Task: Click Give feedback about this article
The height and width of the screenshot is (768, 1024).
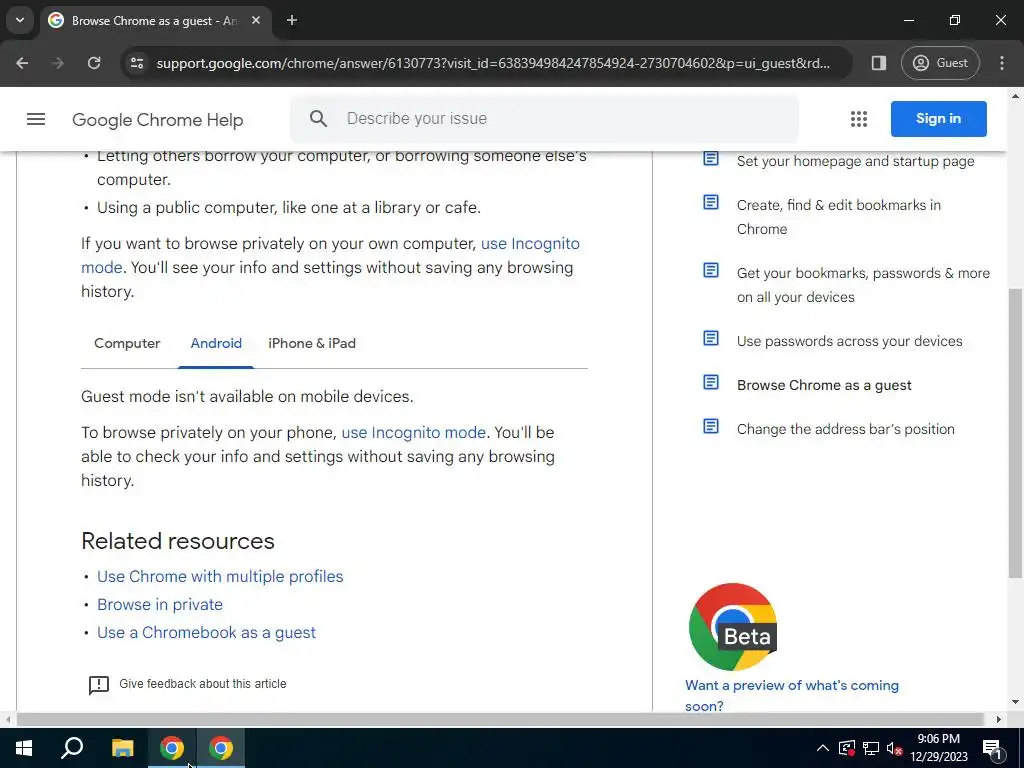Action: point(202,684)
